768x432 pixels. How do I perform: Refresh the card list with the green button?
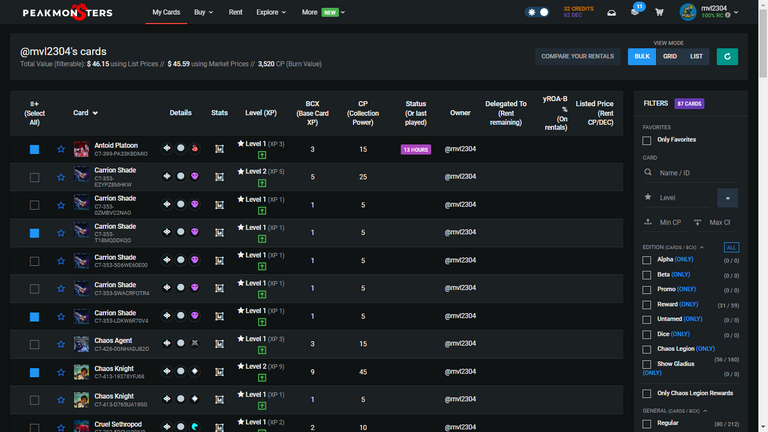point(727,56)
